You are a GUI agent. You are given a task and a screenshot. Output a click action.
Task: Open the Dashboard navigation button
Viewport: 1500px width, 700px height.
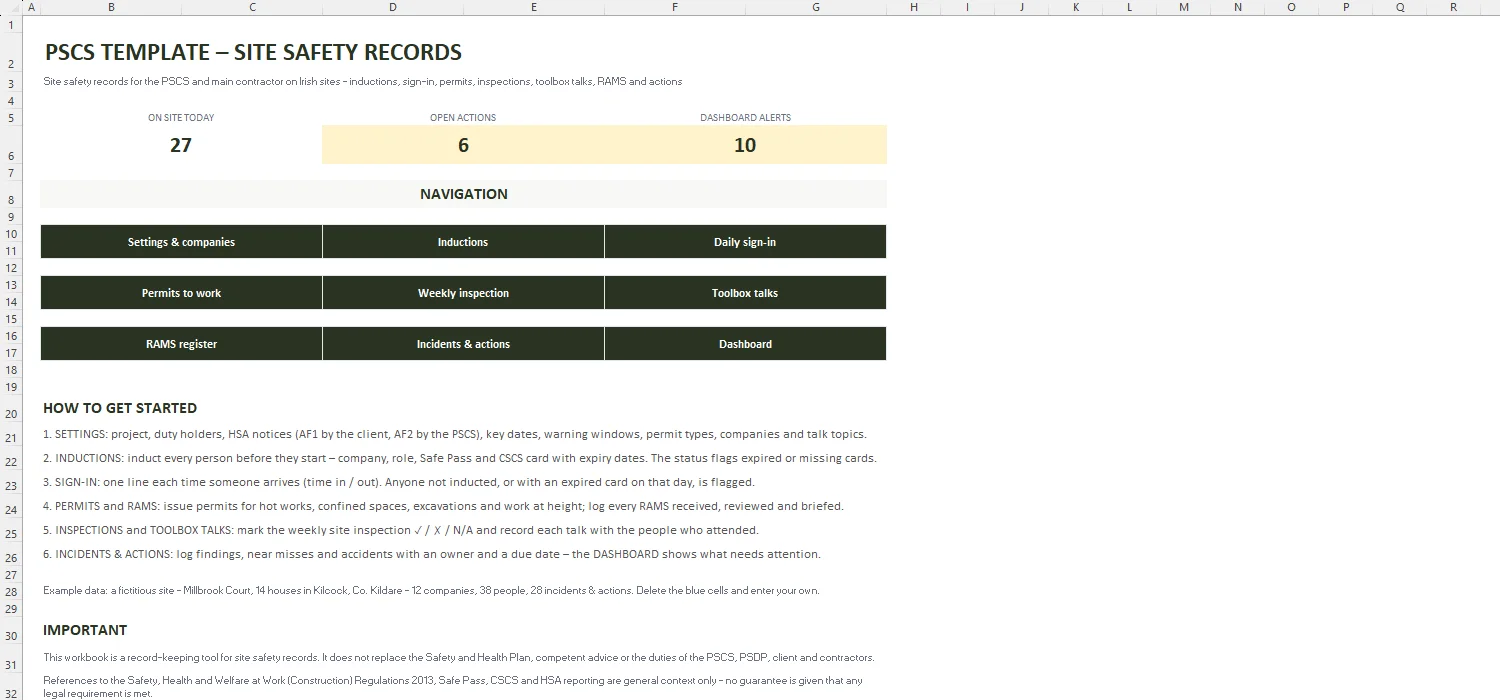[x=745, y=344]
